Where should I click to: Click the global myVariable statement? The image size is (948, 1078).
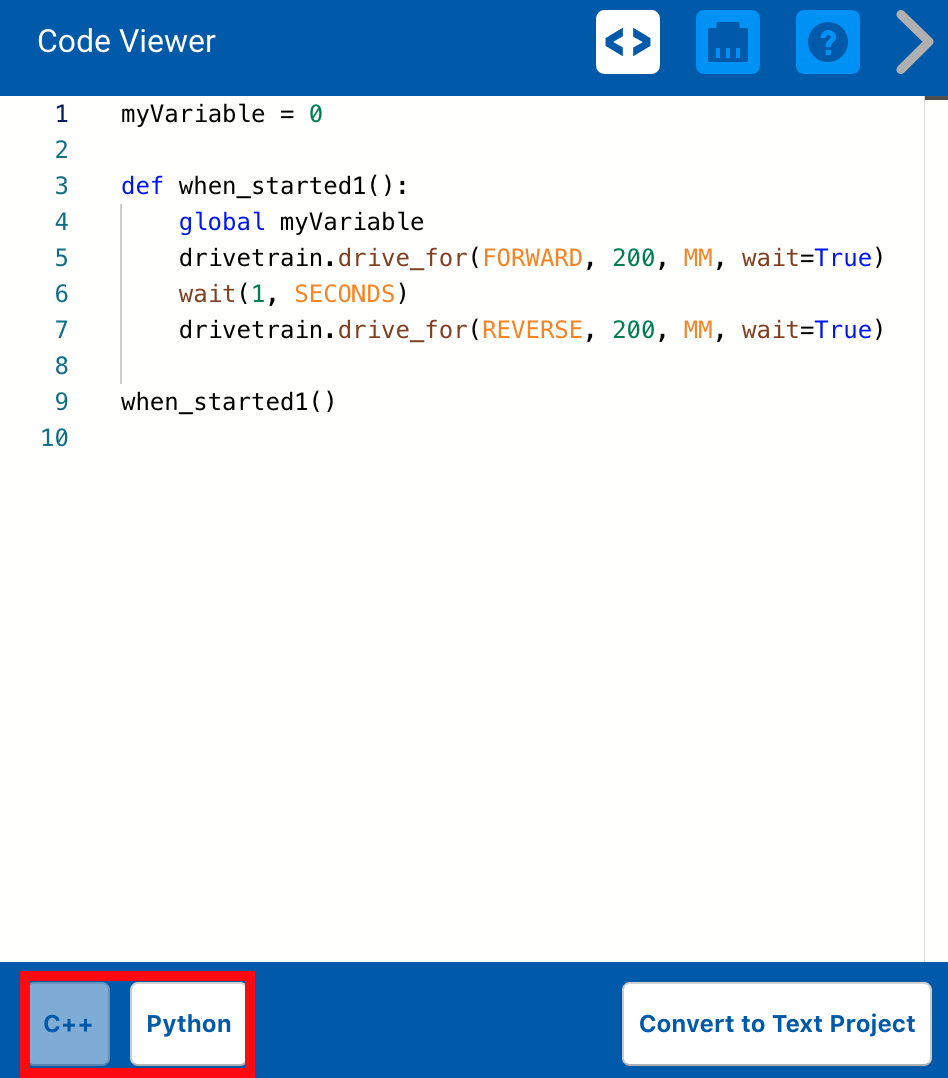pos(300,221)
